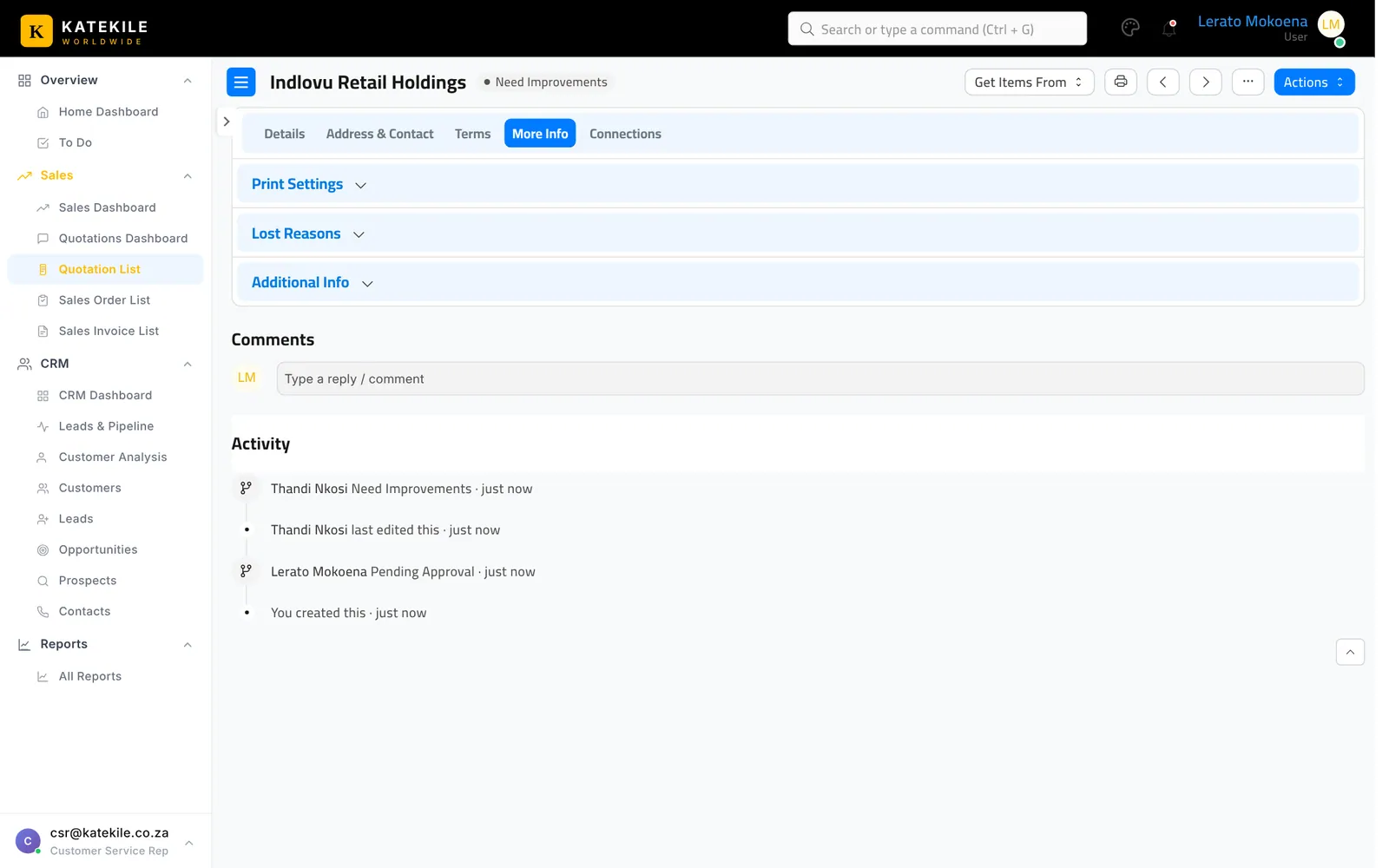Open the three-dots more options menu
This screenshot has width=1389, height=868.
click(1247, 82)
